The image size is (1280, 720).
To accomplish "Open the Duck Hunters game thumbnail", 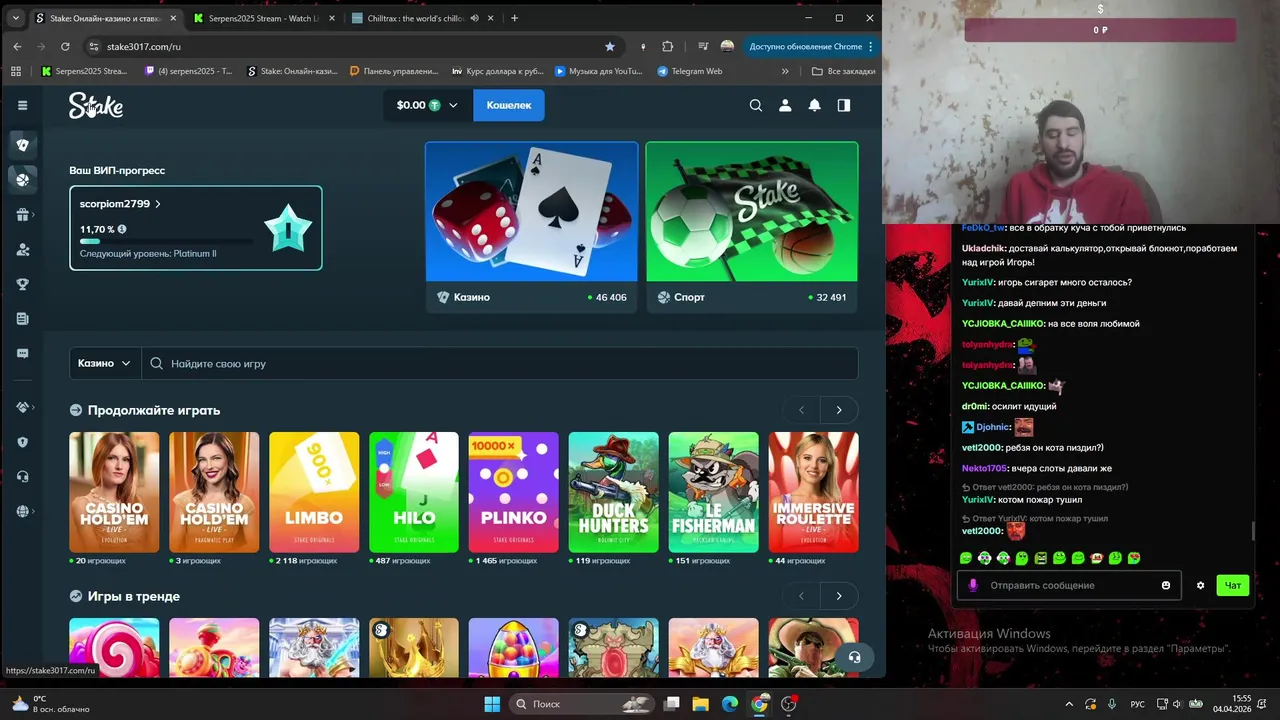I will 614,492.
